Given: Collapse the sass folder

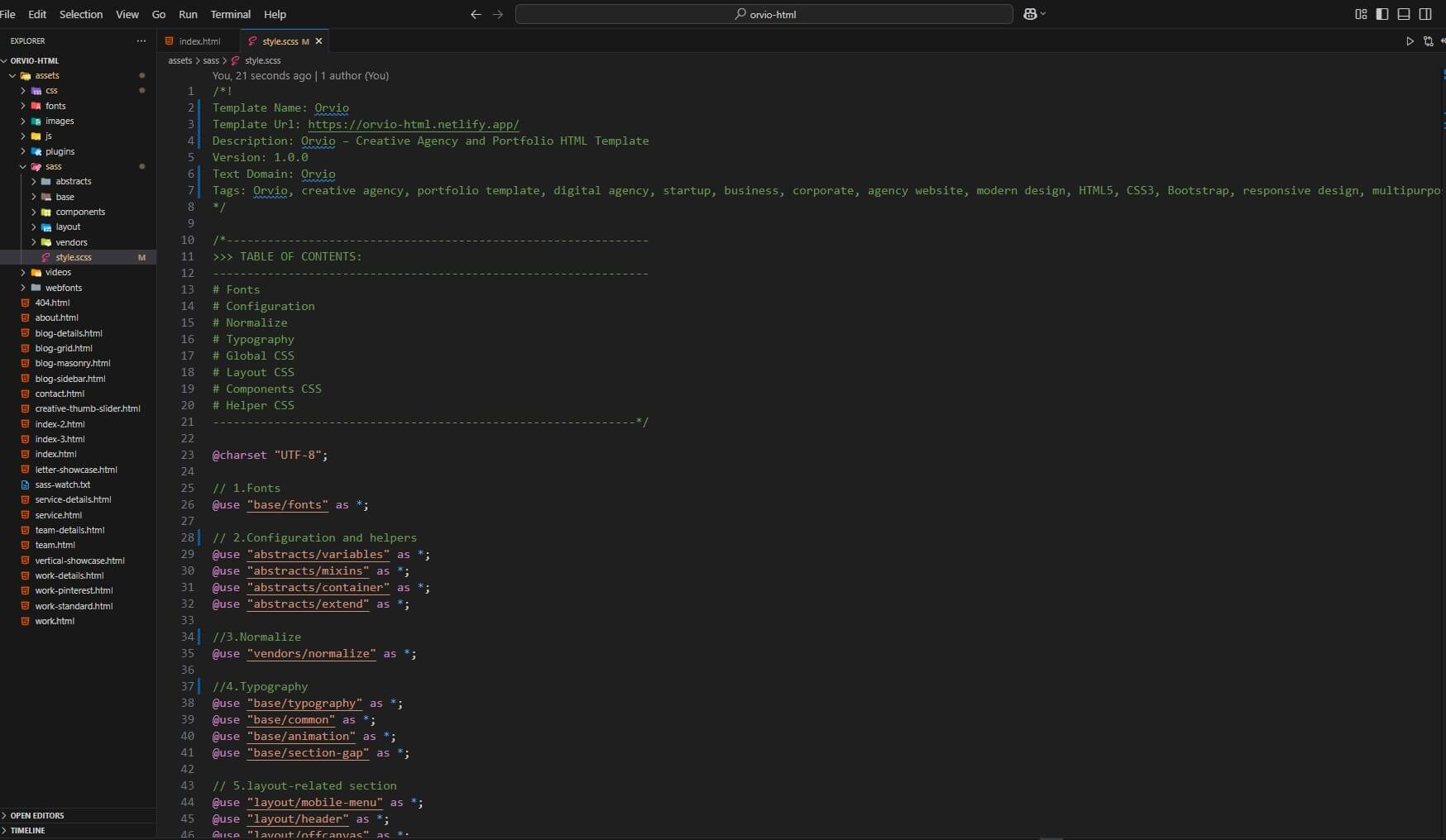Looking at the screenshot, I should click(78, 166).
